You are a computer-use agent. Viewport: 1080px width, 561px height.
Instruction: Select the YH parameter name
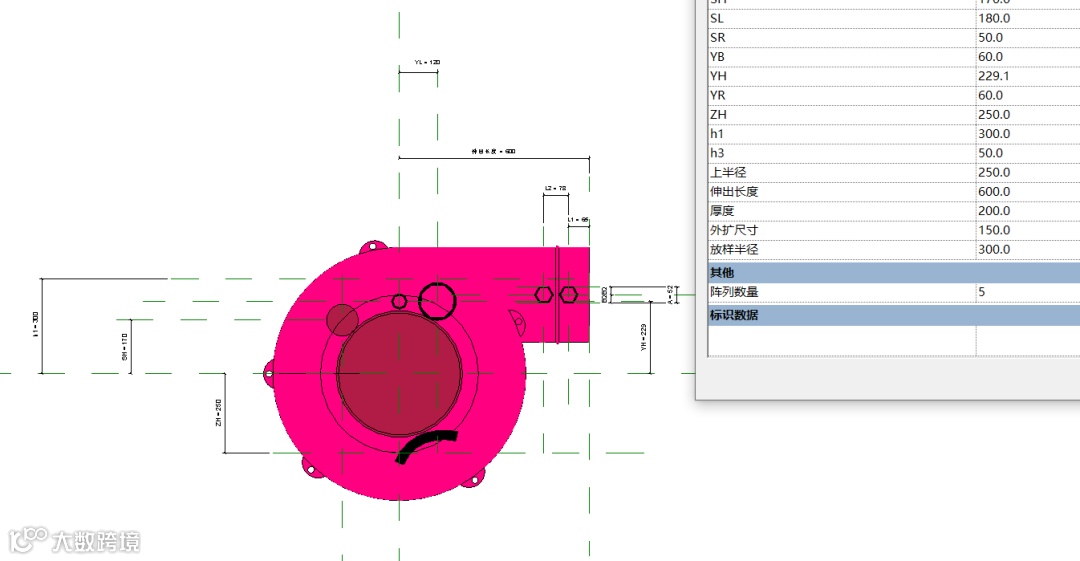pos(718,76)
